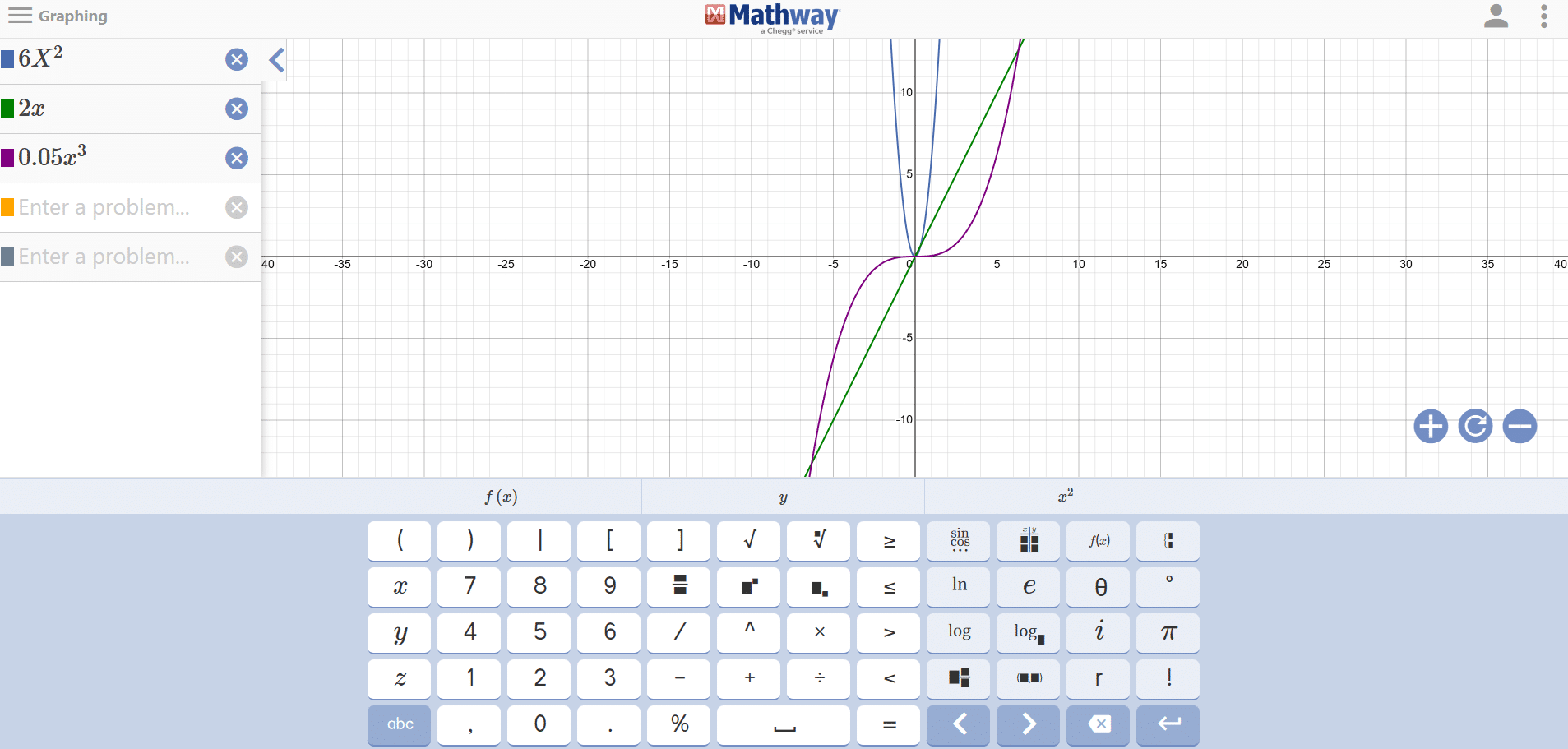1568x749 pixels.
Task: Select the y suggestion tab
Action: (783, 497)
